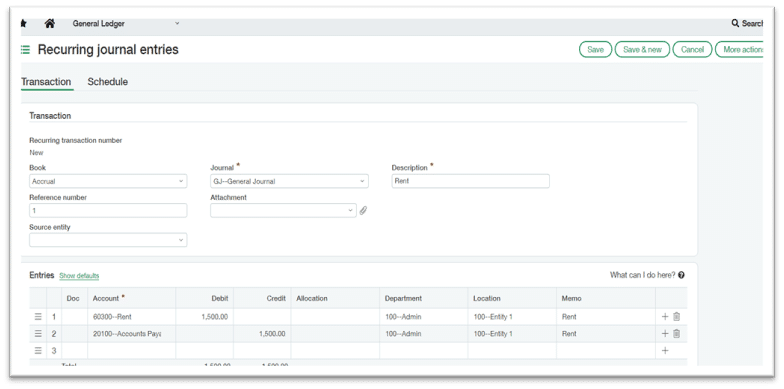Click the empty Account cell in row 3
Image resolution: width=784 pixels, height=389 pixels.
point(132,350)
